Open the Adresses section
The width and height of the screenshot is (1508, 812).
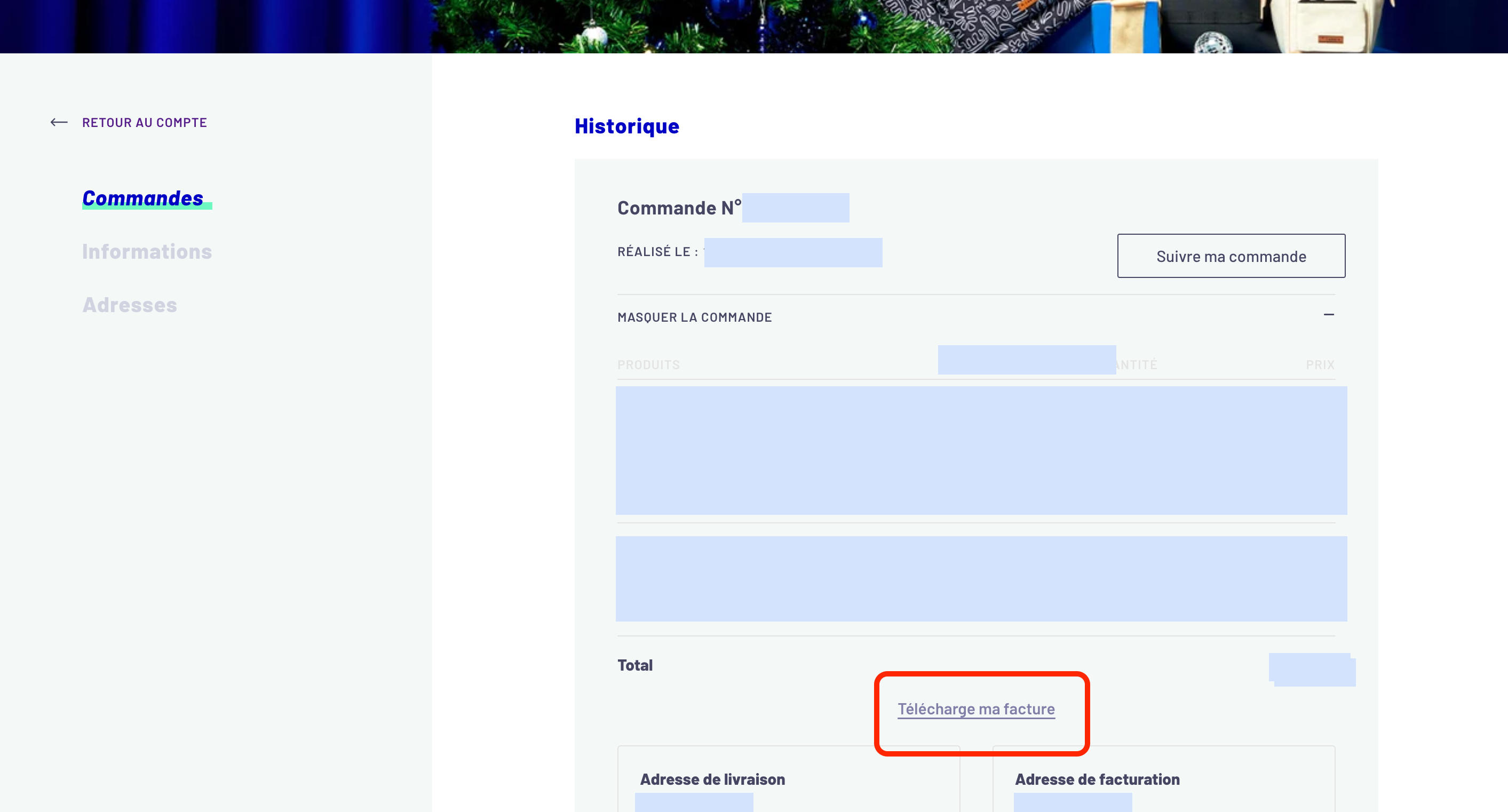click(x=129, y=305)
